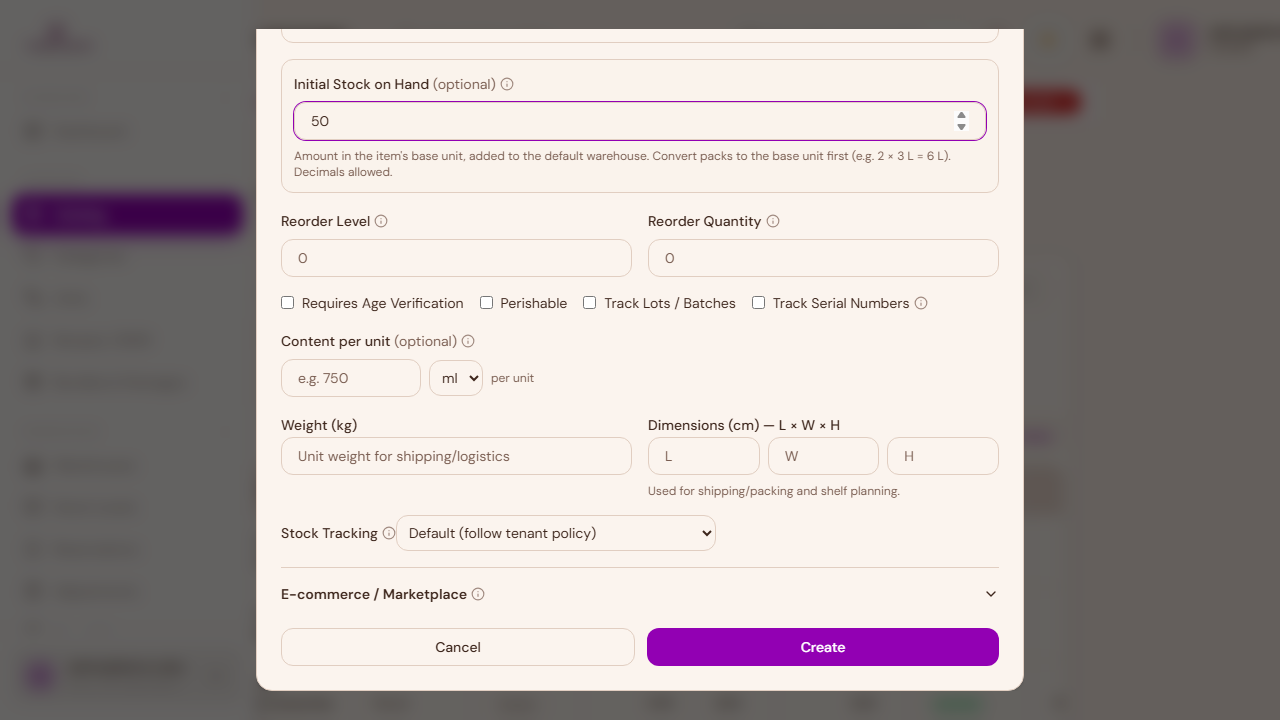Enable Track Serial Numbers checkbox
Viewport: 1280px width, 720px height.
pyautogui.click(x=759, y=302)
